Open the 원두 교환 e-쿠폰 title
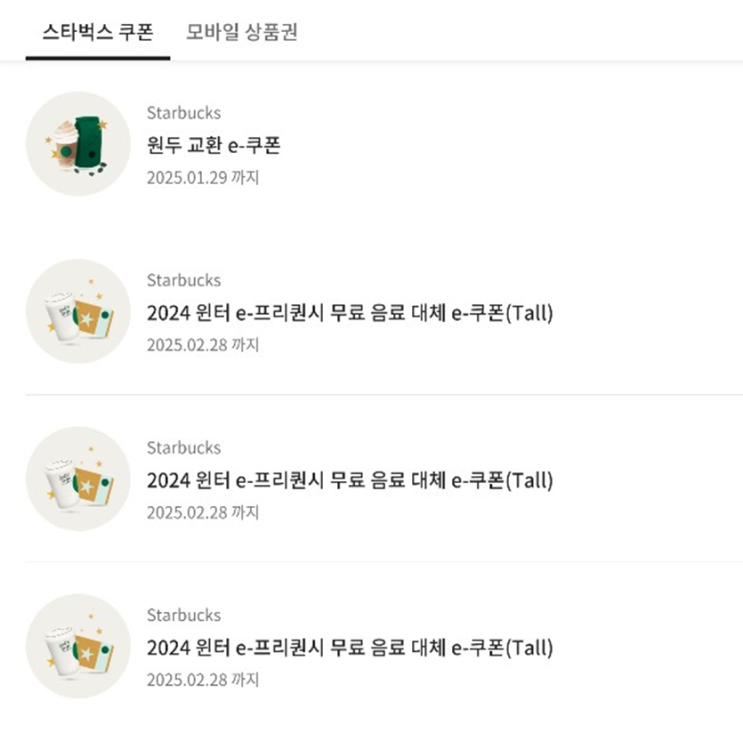The height and width of the screenshot is (749, 743). (213, 145)
